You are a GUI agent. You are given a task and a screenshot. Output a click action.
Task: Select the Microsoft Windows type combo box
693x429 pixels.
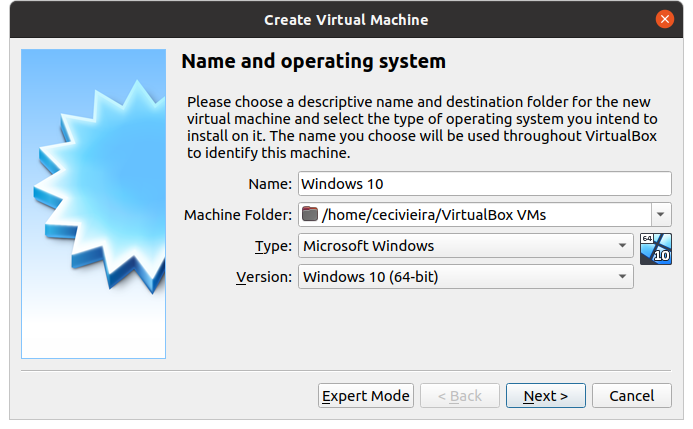click(x=466, y=246)
